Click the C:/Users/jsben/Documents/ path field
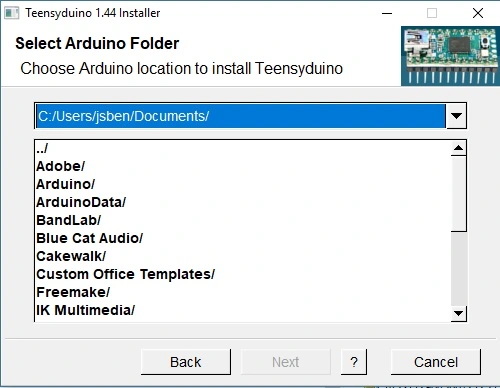Image resolution: width=500 pixels, height=388 pixels. [x=241, y=116]
